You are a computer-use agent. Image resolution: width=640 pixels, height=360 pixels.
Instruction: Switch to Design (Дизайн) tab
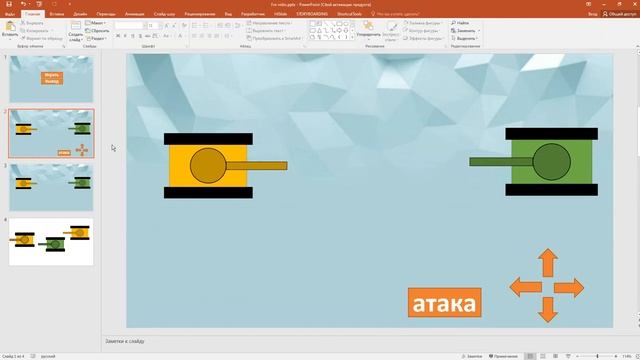[x=80, y=14]
